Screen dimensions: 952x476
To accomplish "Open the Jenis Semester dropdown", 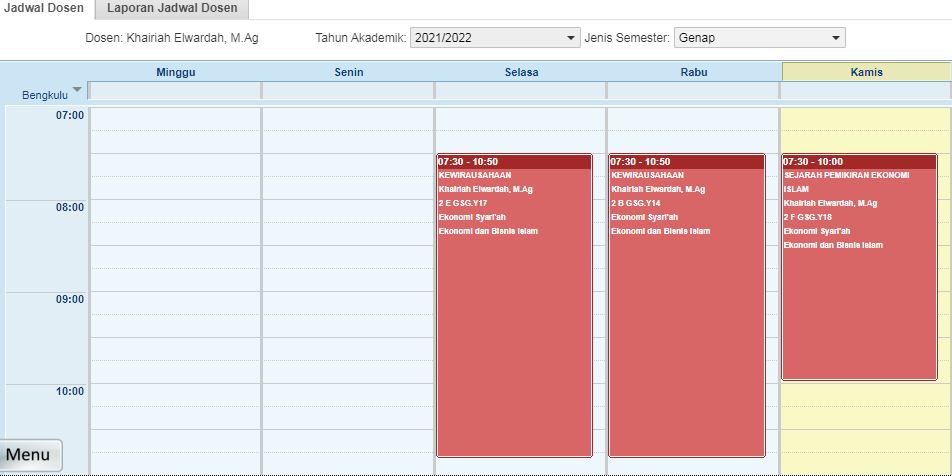I will [759, 38].
